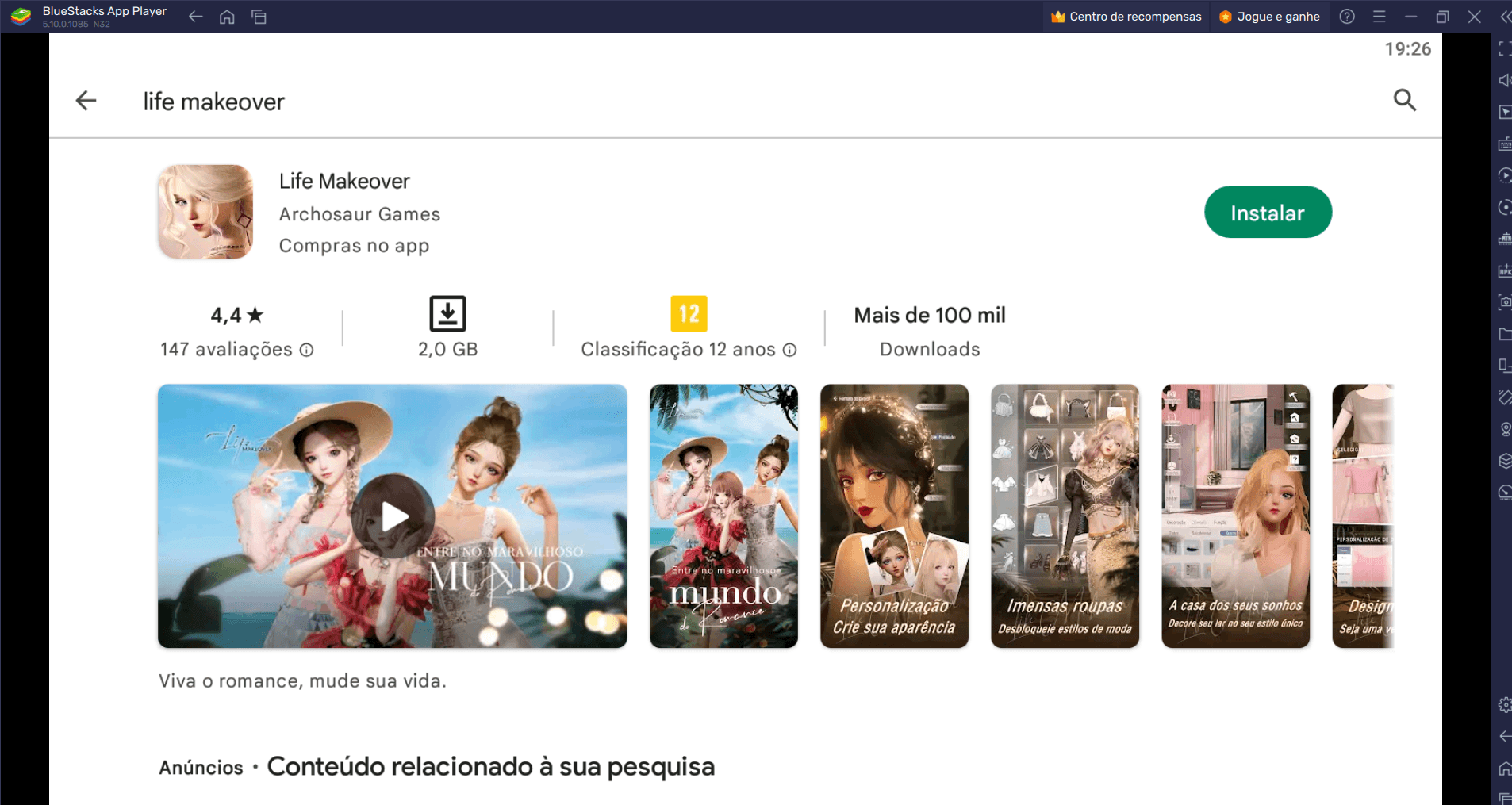Open the Install APK sidebar tool

[x=1504, y=271]
